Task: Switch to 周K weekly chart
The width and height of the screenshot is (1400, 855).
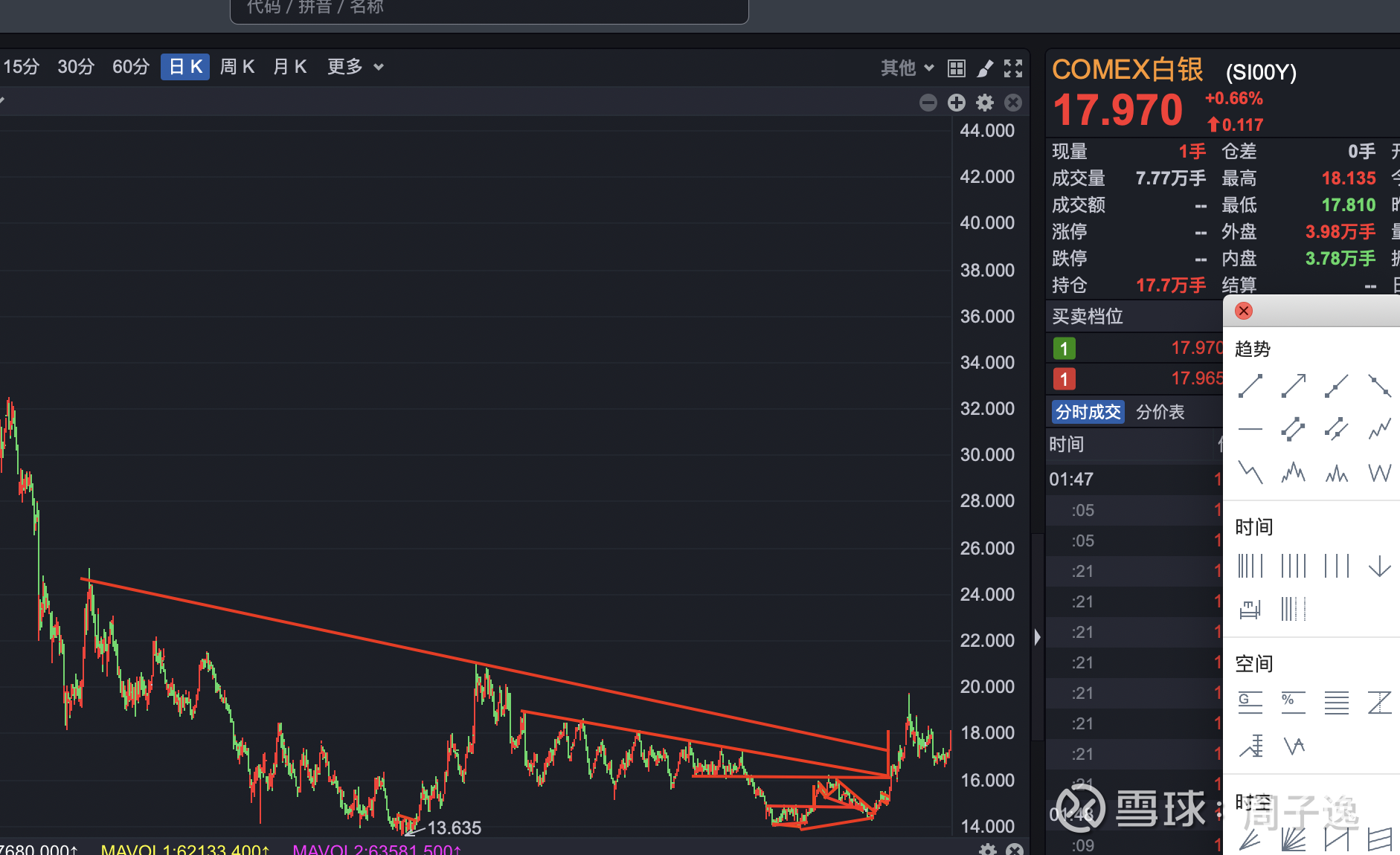Action: [x=237, y=67]
